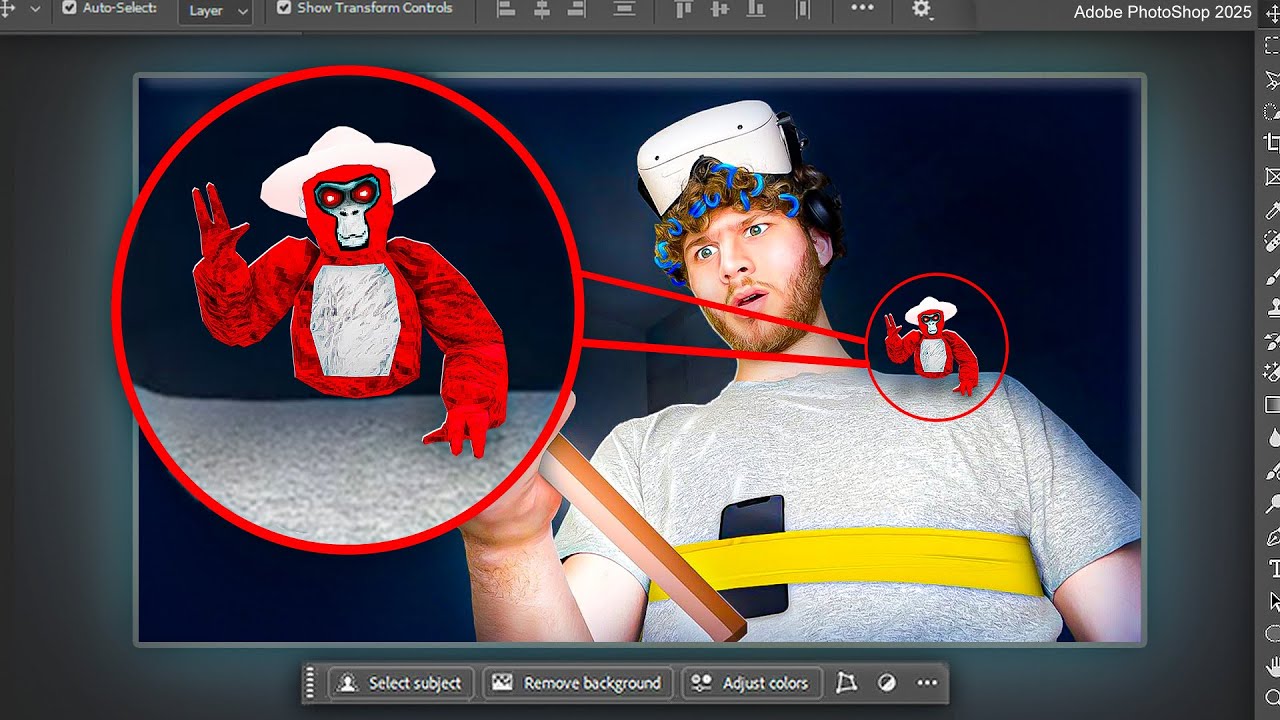Viewport: 1280px width, 720px height.
Task: Switch to the Brush tool
Action: pos(1272,275)
